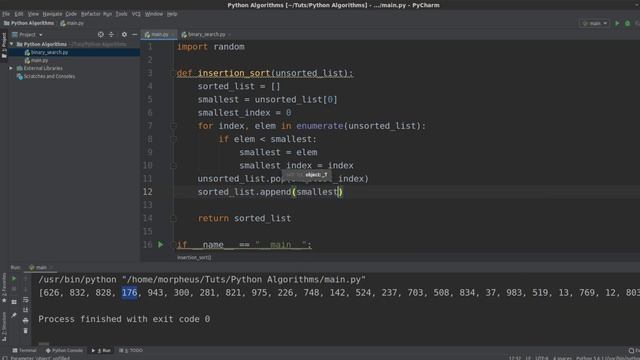Image resolution: width=640 pixels, height=360 pixels.
Task: Toggle scroll to end in Run console
Action: (x=25, y=310)
